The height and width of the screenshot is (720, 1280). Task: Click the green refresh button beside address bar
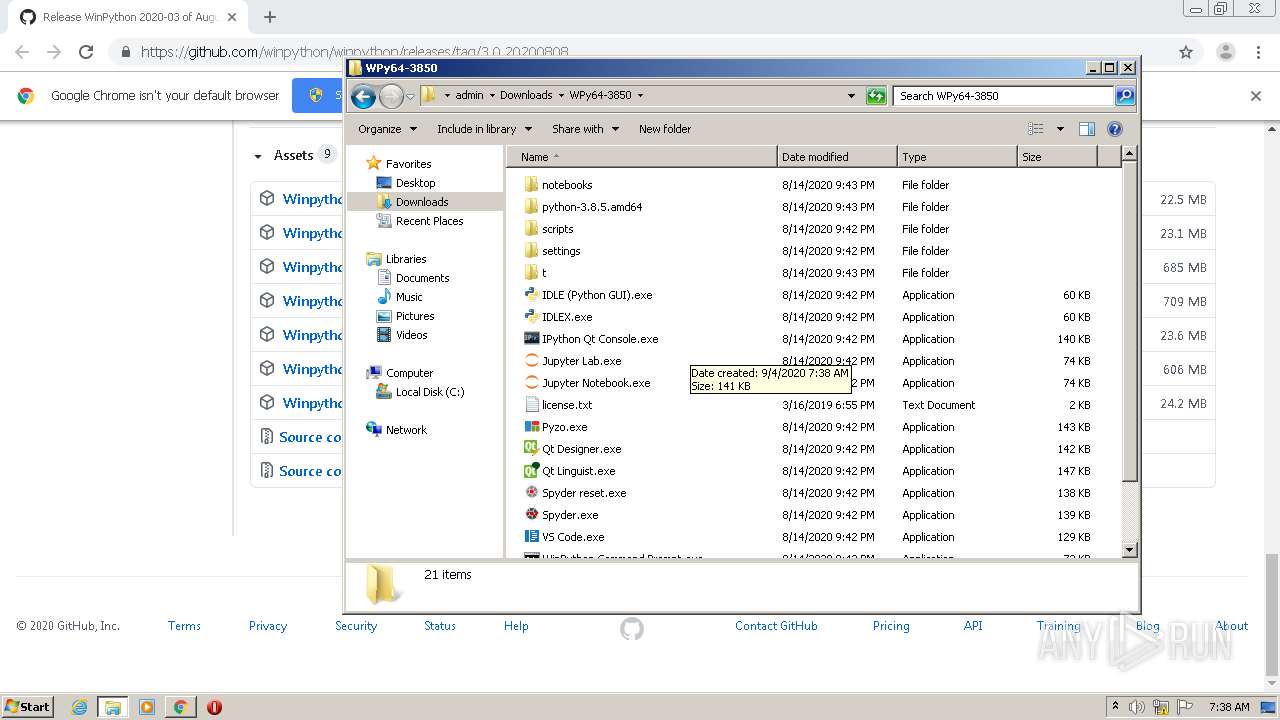(876, 96)
